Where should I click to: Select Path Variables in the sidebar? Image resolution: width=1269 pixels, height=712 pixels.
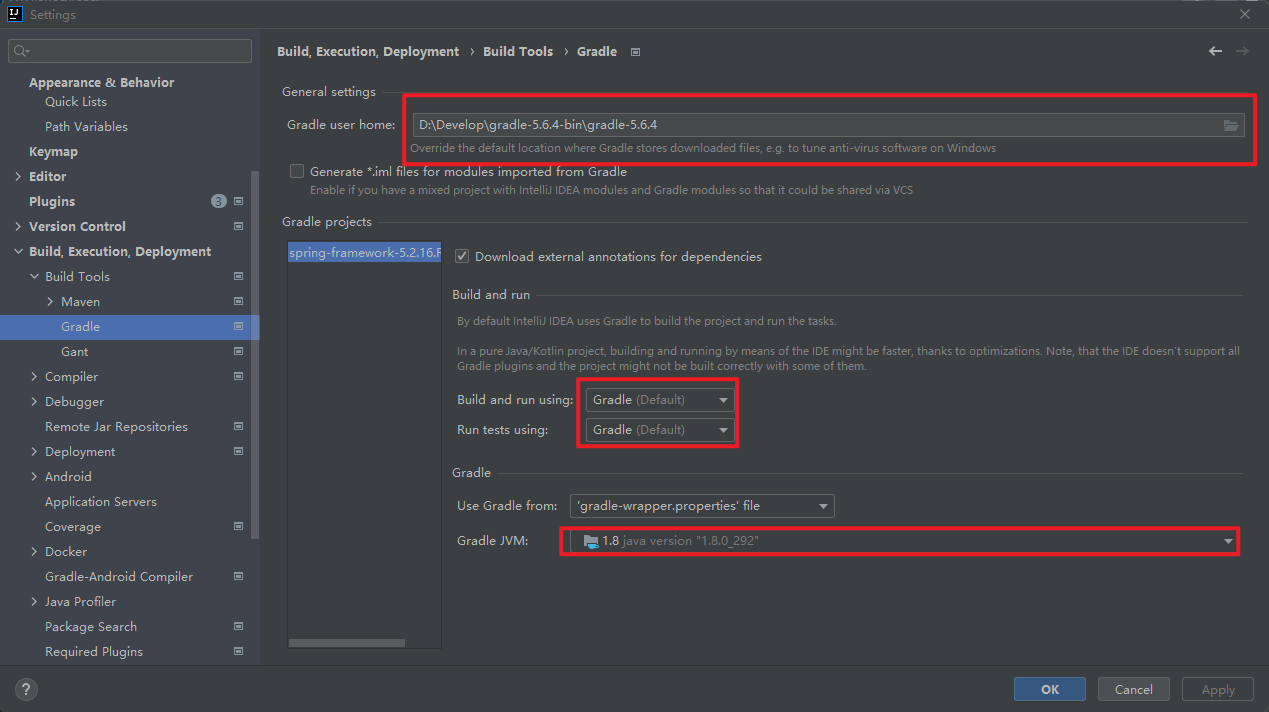pyautogui.click(x=86, y=126)
